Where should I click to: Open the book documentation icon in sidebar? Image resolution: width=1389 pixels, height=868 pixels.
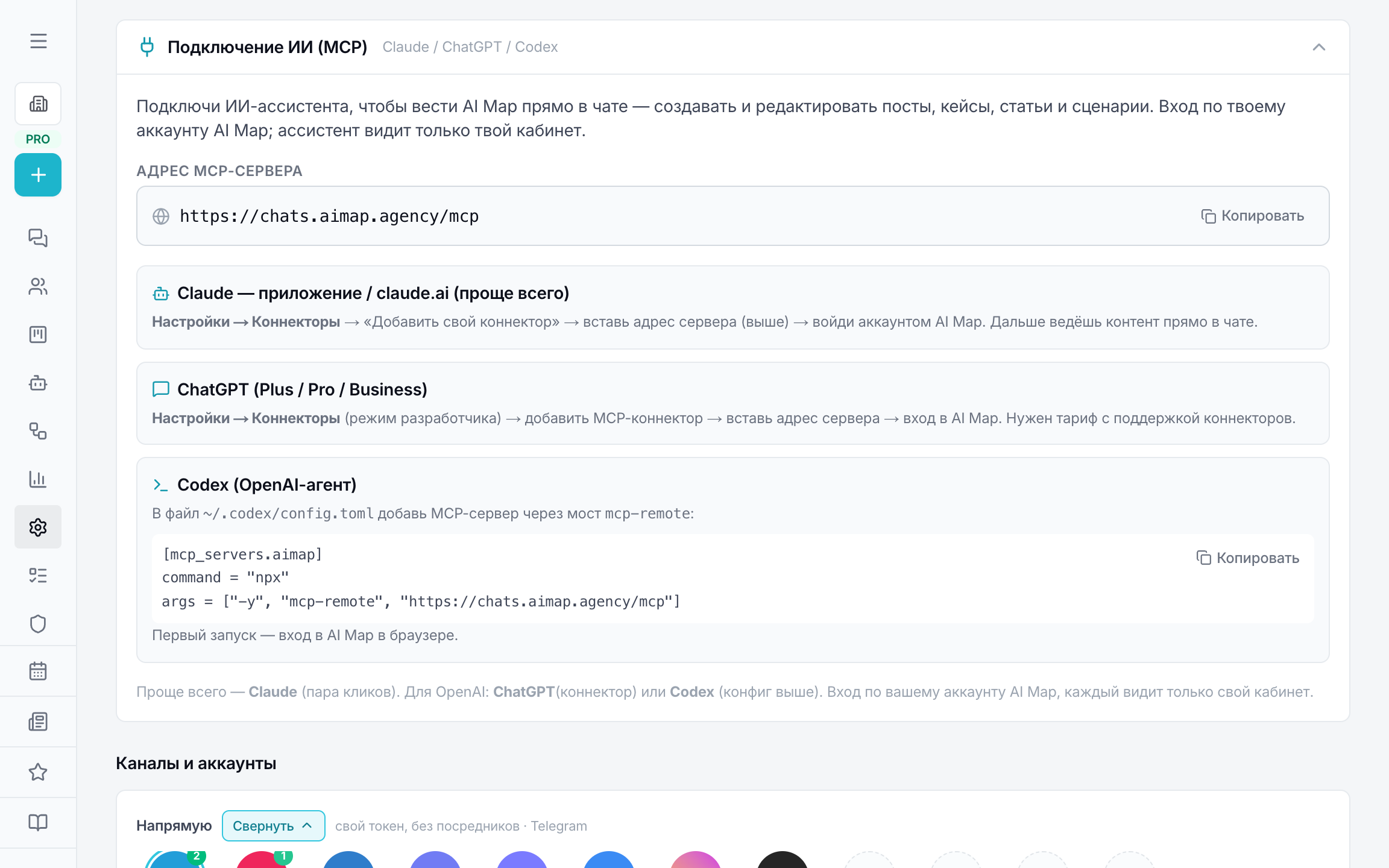coord(38,823)
